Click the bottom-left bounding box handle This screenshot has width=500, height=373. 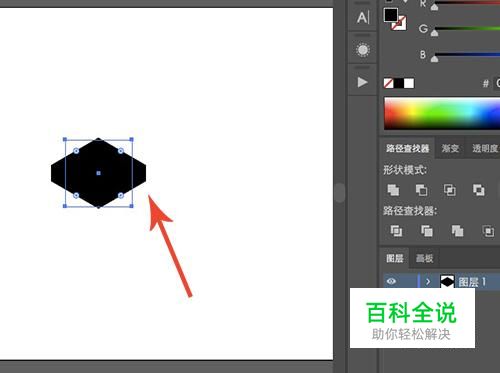pyautogui.click(x=65, y=206)
